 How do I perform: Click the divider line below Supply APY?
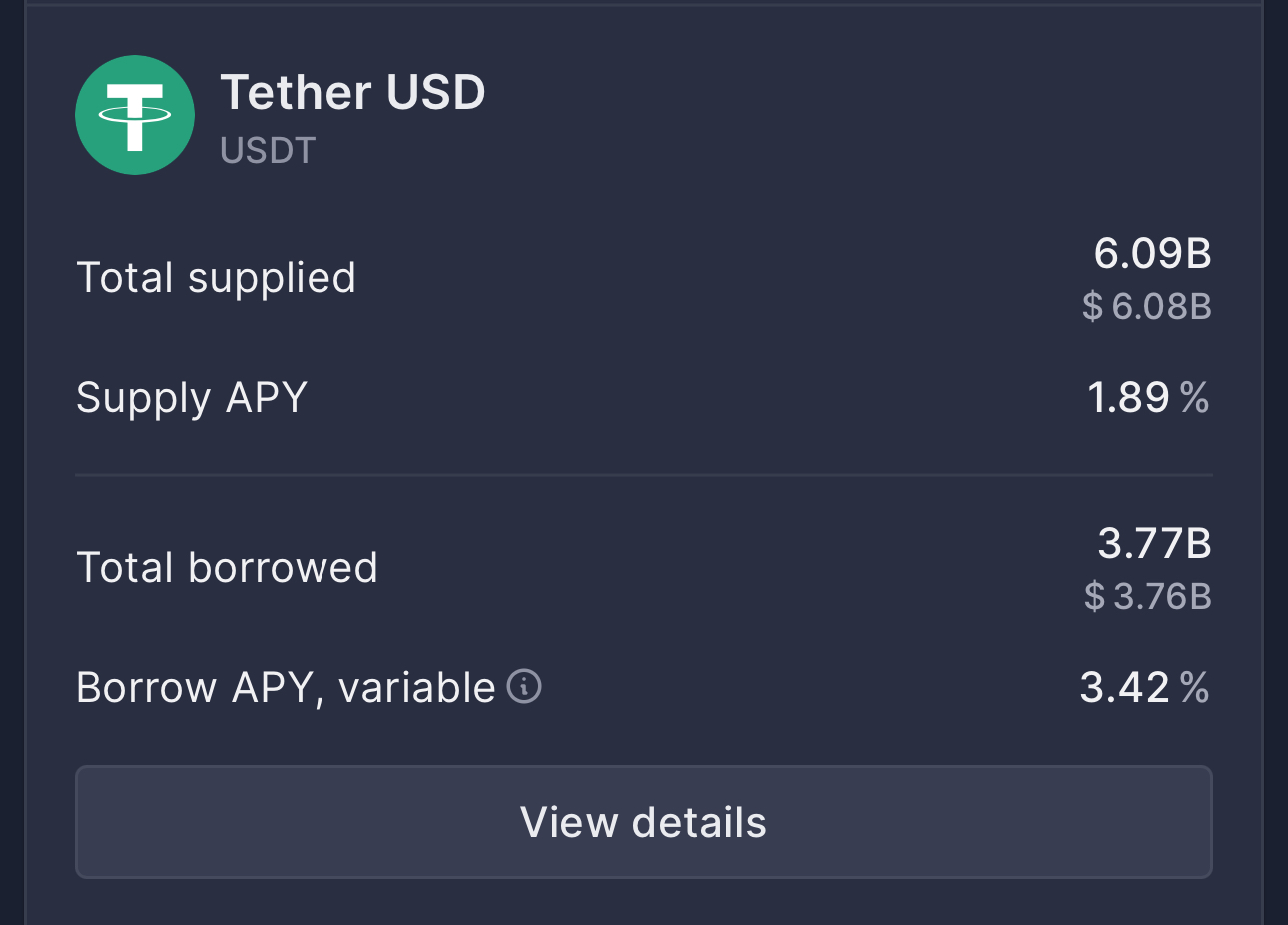tap(644, 476)
